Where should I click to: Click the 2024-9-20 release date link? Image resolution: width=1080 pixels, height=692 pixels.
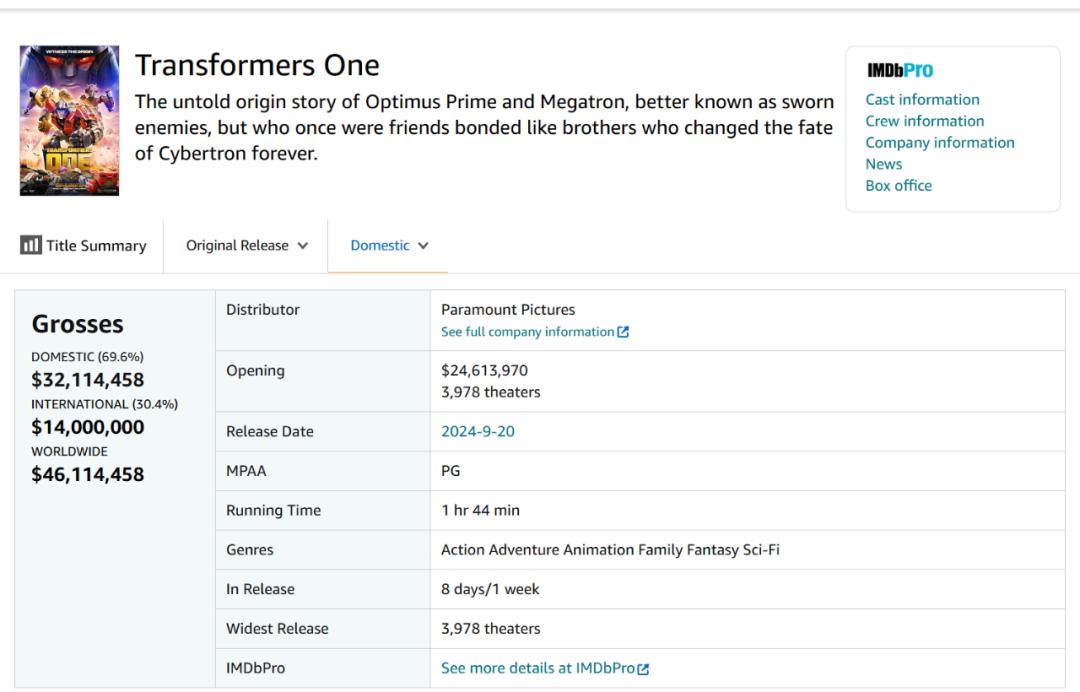[478, 431]
